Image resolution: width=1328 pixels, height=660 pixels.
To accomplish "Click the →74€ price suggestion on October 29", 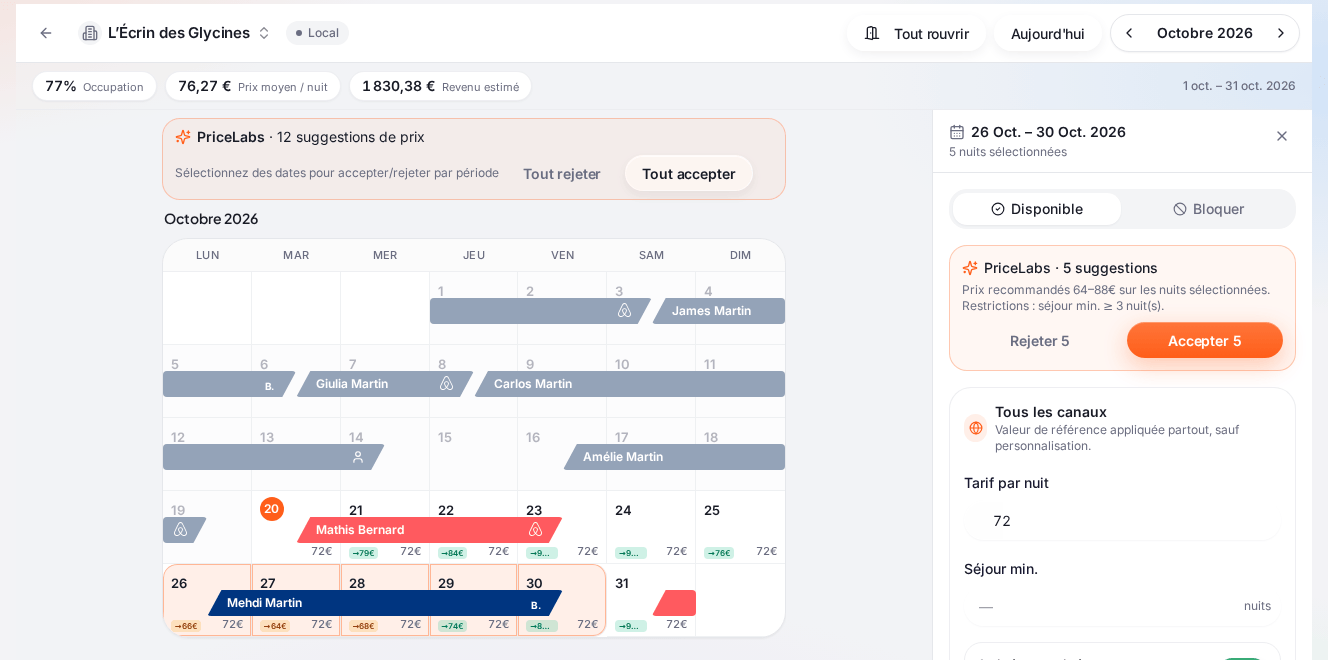I will [452, 626].
